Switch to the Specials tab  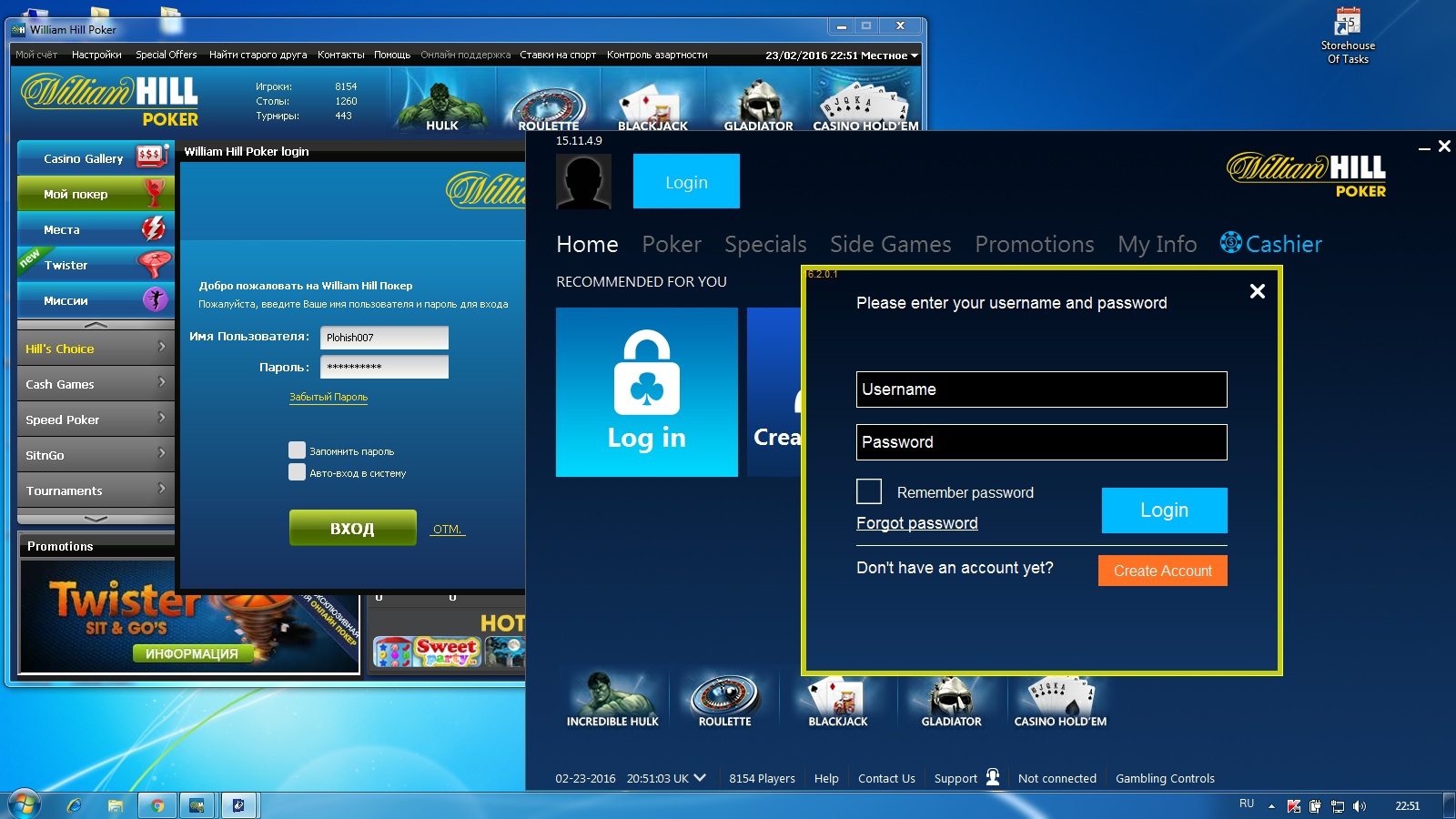coord(765,244)
